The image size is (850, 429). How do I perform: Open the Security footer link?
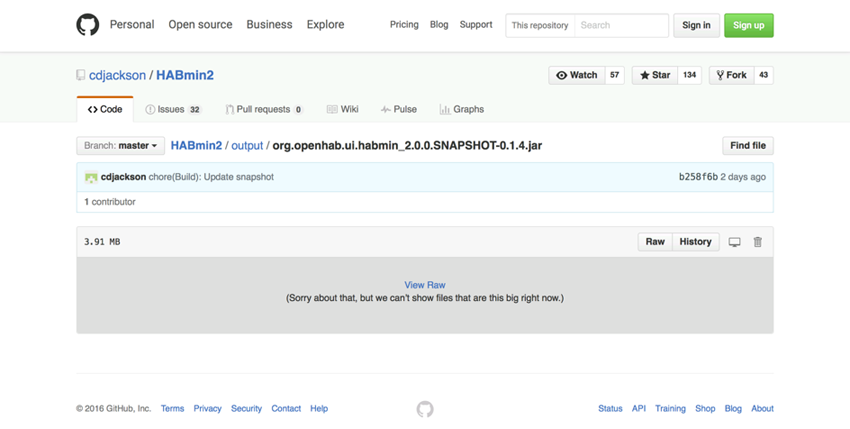tap(246, 408)
